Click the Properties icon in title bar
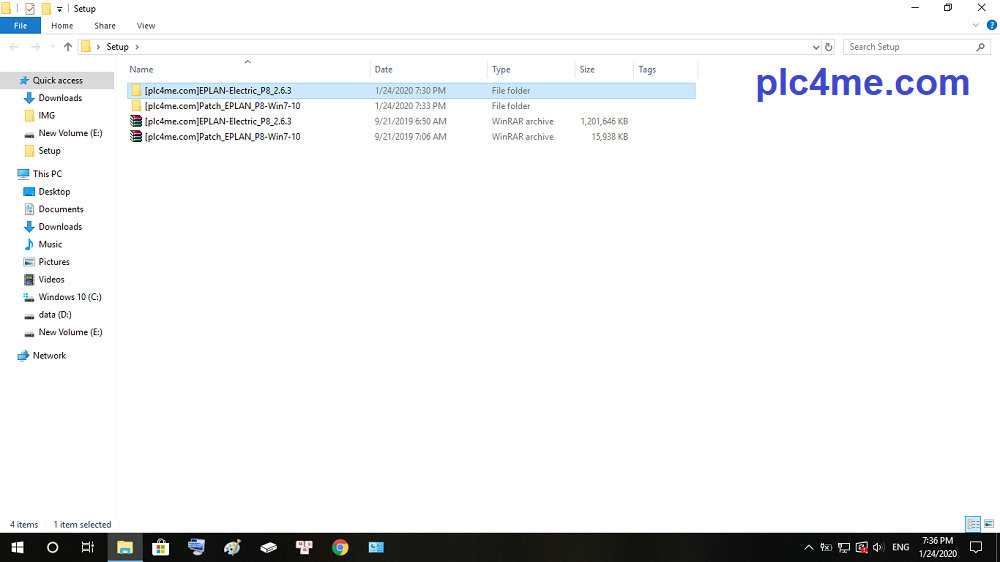1000x562 pixels. [29, 9]
